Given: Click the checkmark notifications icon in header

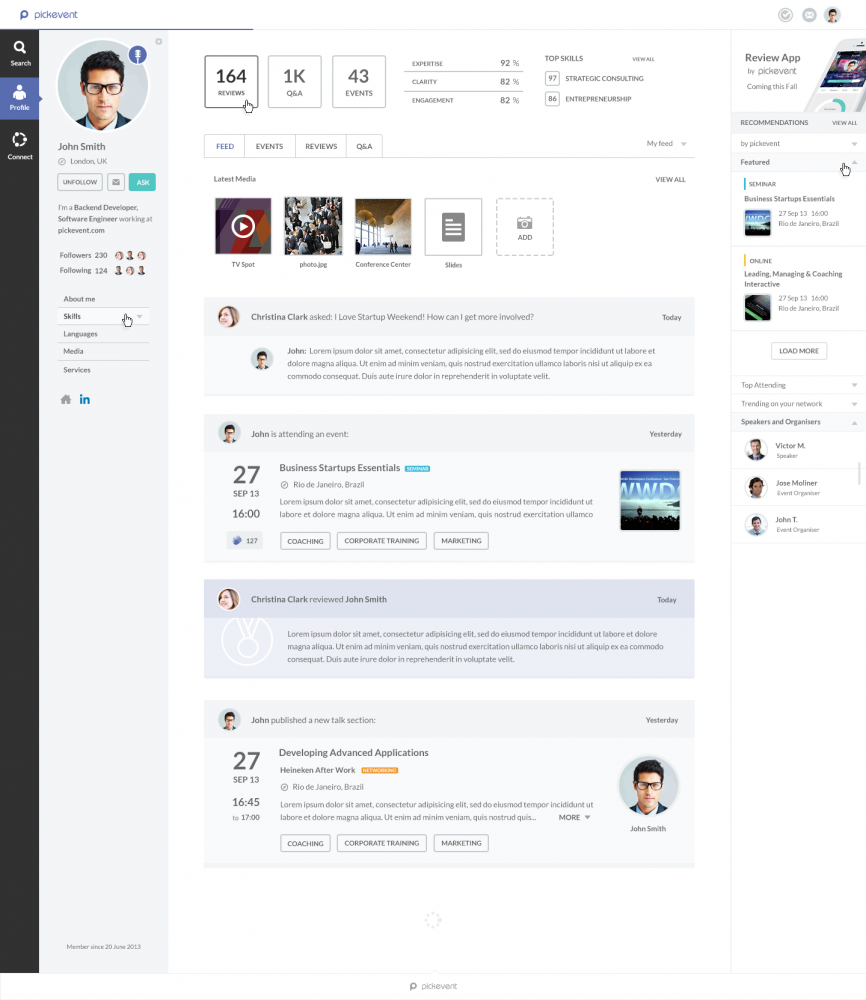Looking at the screenshot, I should (x=786, y=15).
